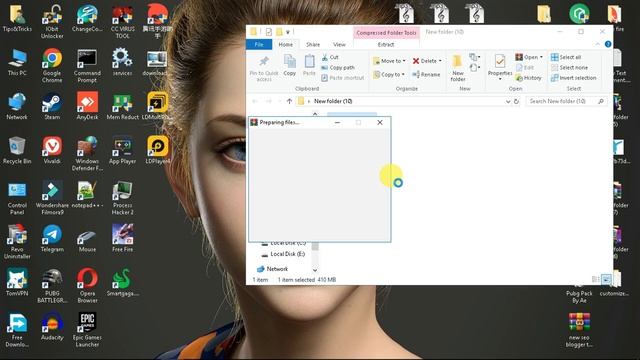640x360 pixels.
Task: Open the New item dropdown
Action: 474,57
